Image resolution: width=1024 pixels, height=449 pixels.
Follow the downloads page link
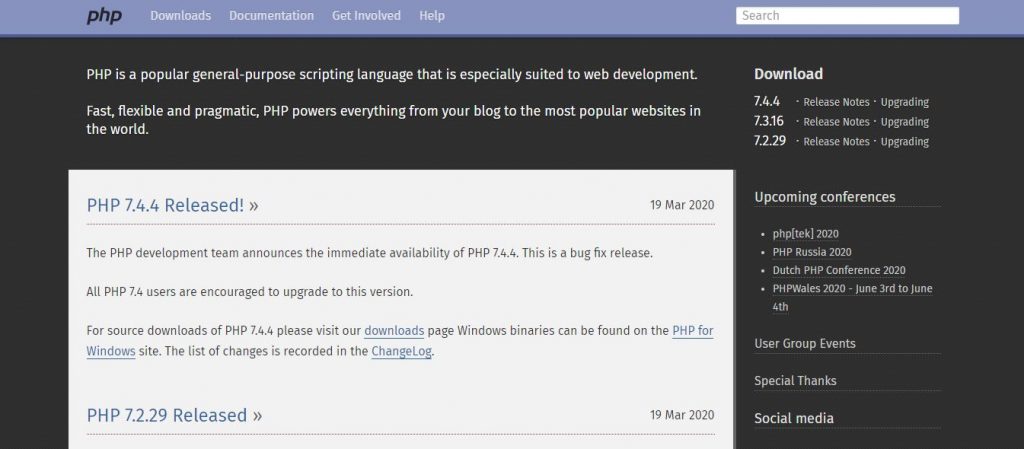(394, 331)
